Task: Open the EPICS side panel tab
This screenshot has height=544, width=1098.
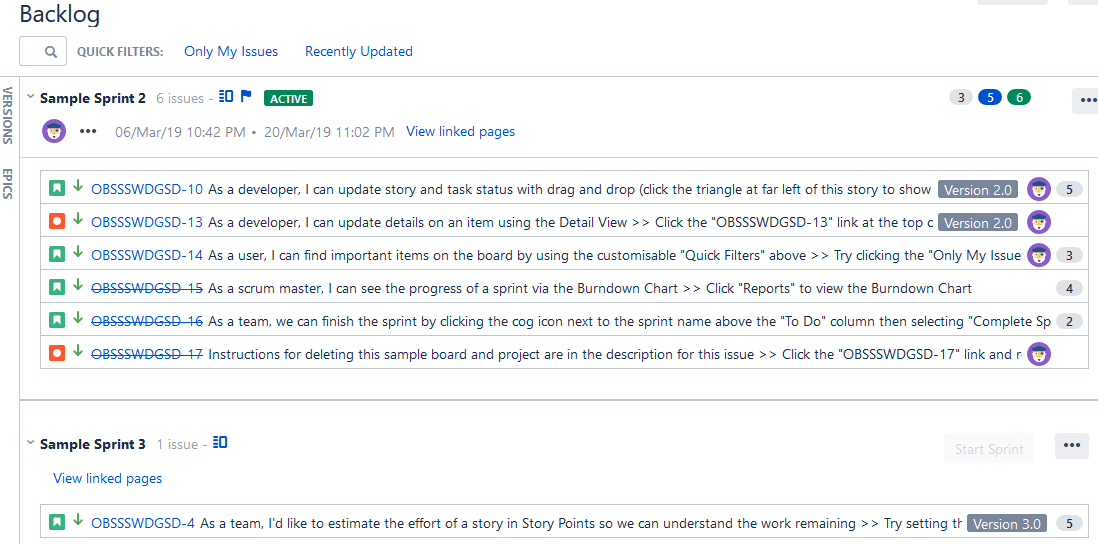Action: [8, 184]
